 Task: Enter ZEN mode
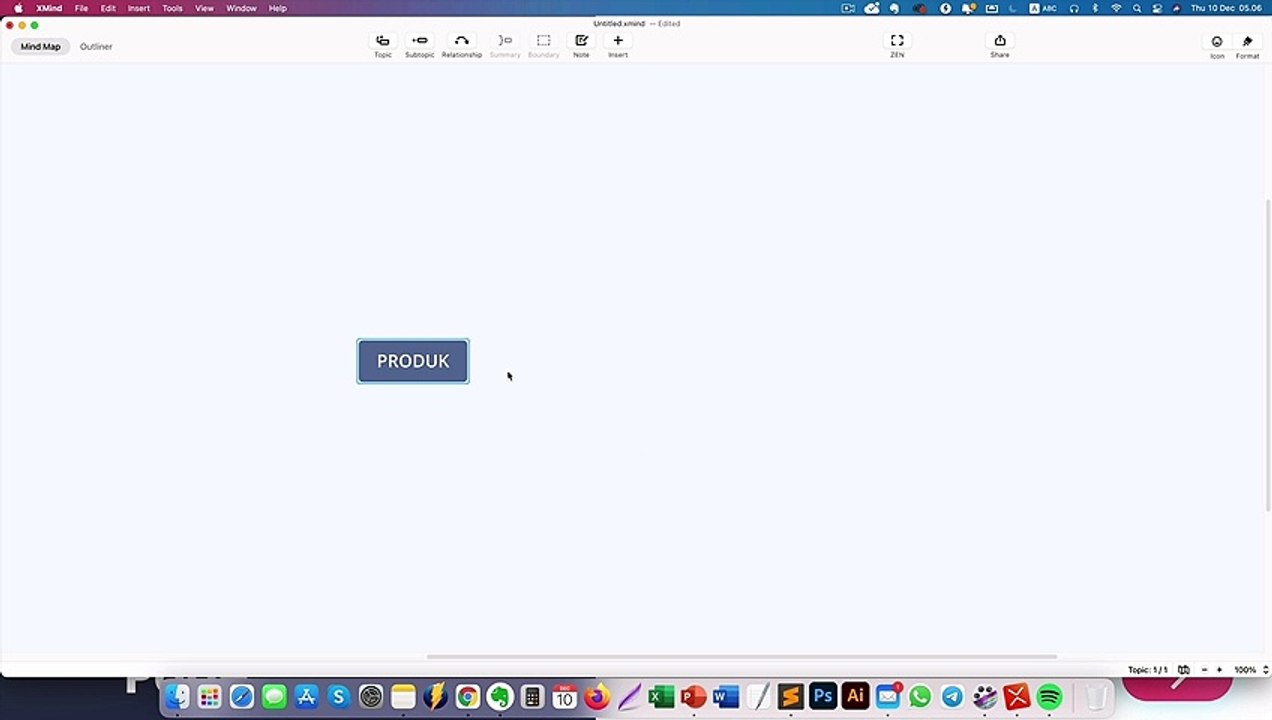(897, 45)
